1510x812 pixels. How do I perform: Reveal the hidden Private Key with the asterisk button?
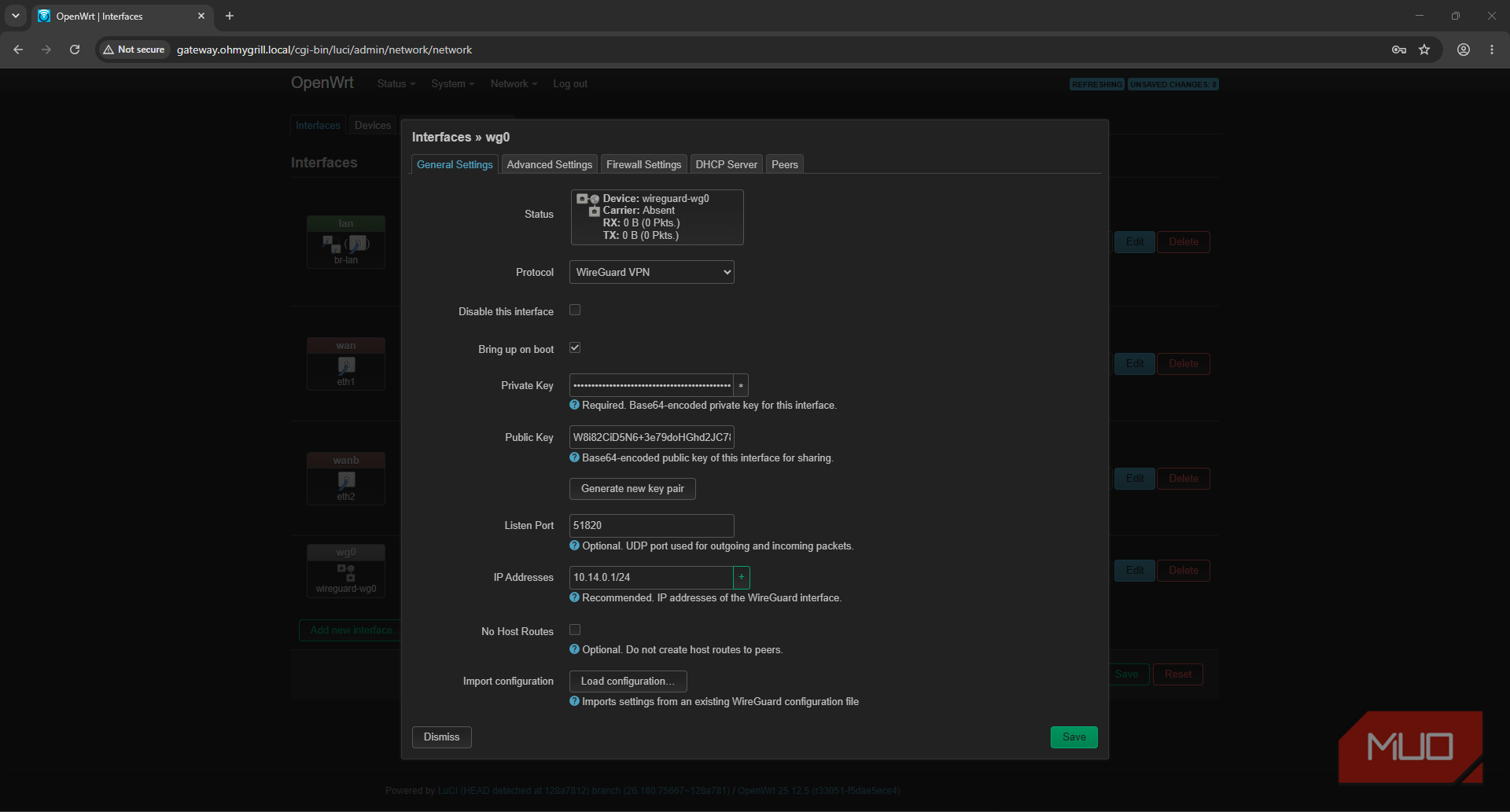741,386
